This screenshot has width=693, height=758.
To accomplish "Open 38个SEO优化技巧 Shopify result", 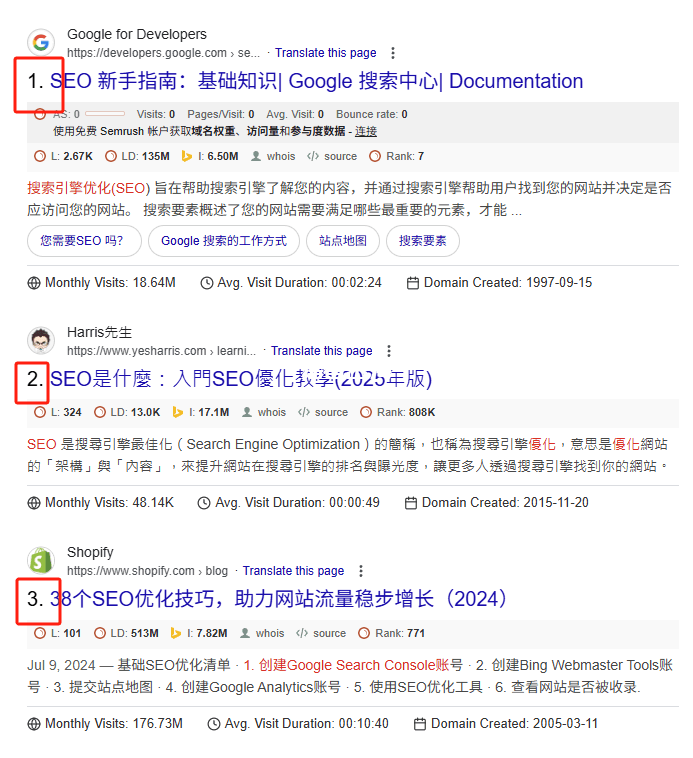I will click(x=279, y=599).
